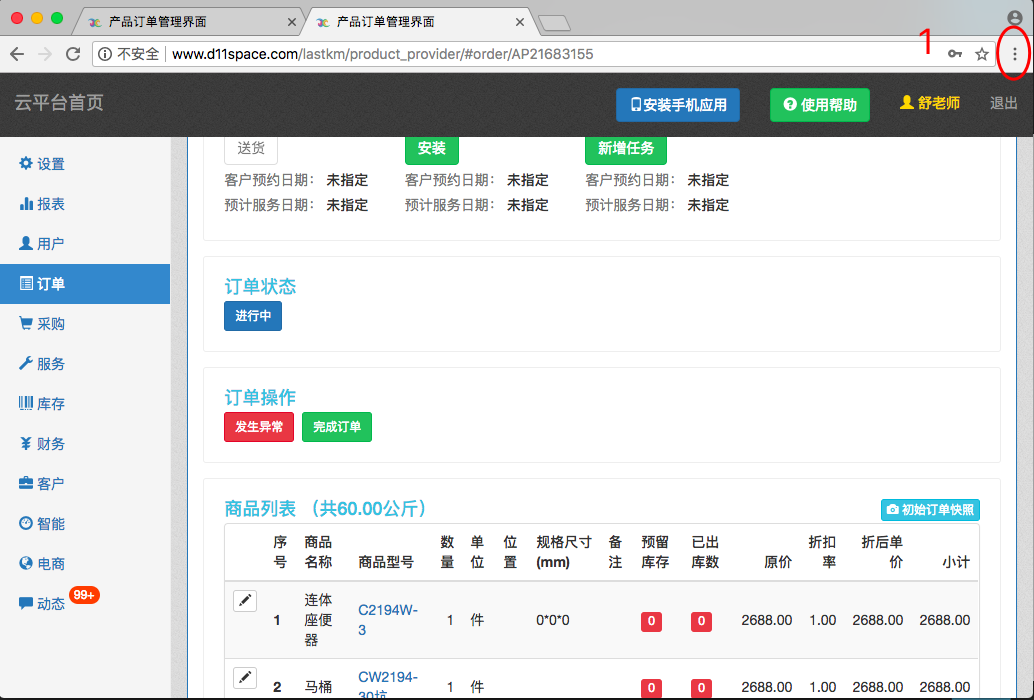
Task: Go back to the previous page
Action: tap(17, 54)
